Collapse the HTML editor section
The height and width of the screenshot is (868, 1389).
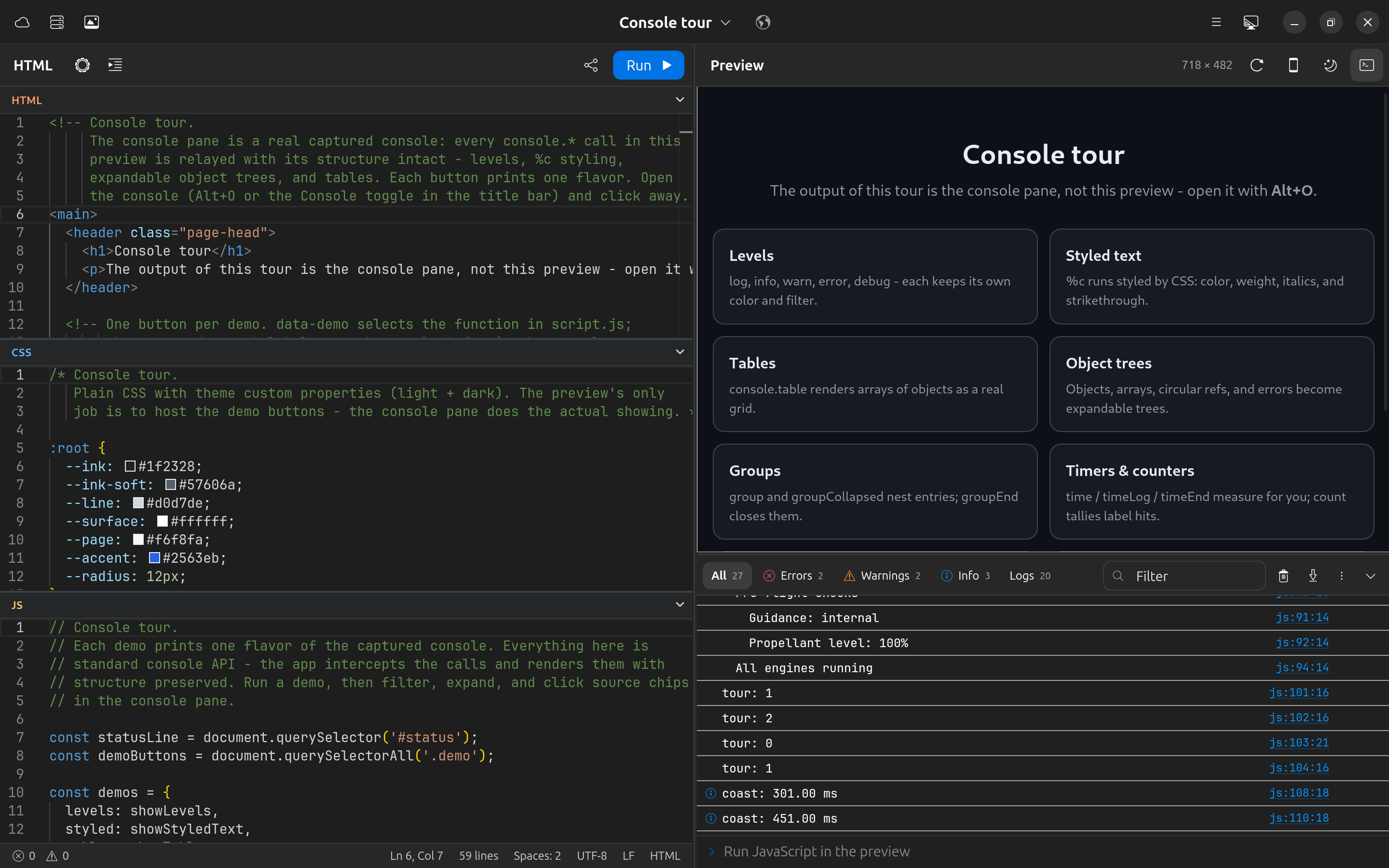[680, 100]
